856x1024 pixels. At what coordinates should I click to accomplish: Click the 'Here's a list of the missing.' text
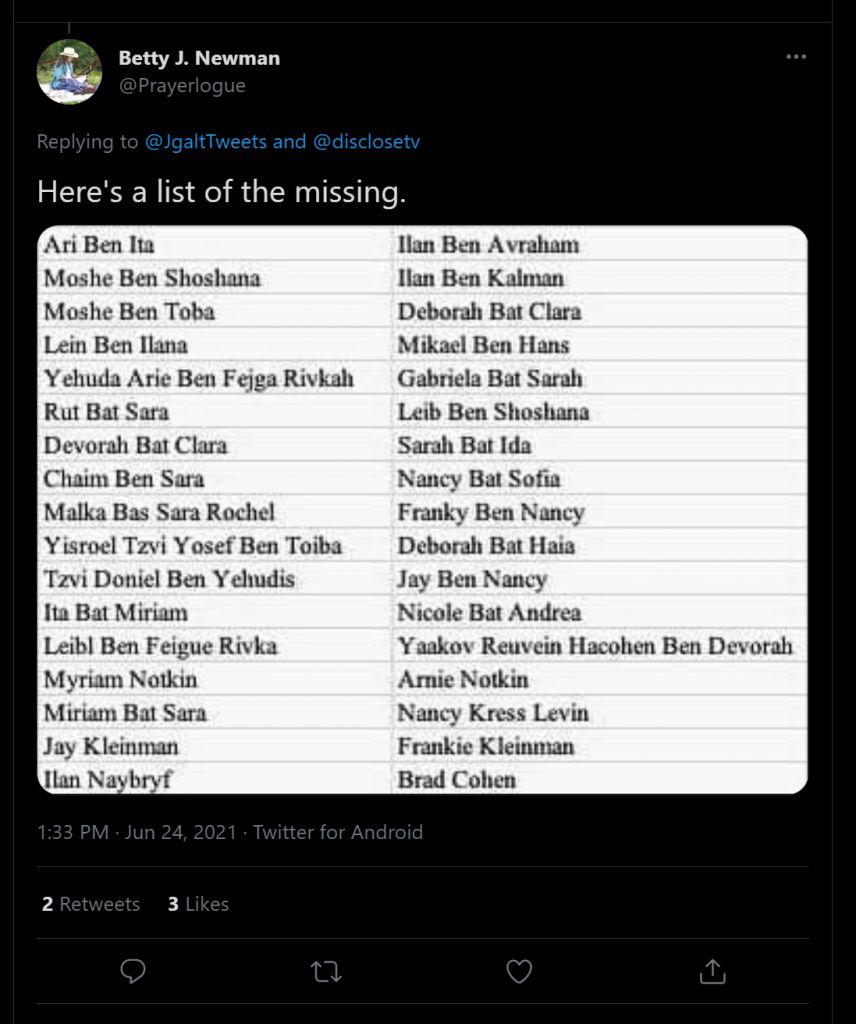pyautogui.click(x=221, y=192)
